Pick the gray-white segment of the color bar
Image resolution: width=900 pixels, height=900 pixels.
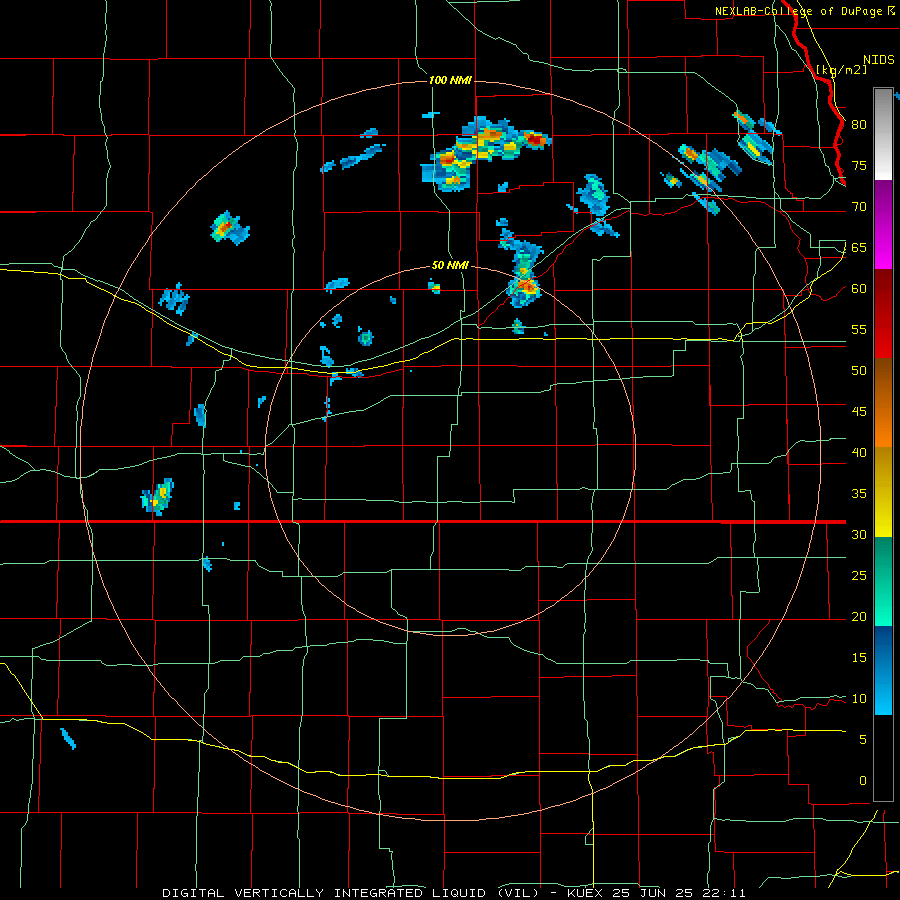click(x=883, y=134)
